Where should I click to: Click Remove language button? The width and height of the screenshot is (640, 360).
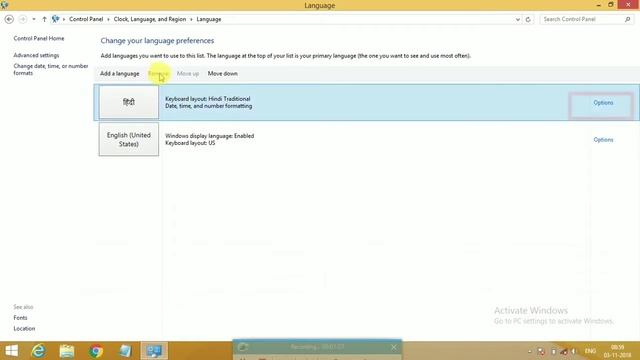tap(158, 73)
